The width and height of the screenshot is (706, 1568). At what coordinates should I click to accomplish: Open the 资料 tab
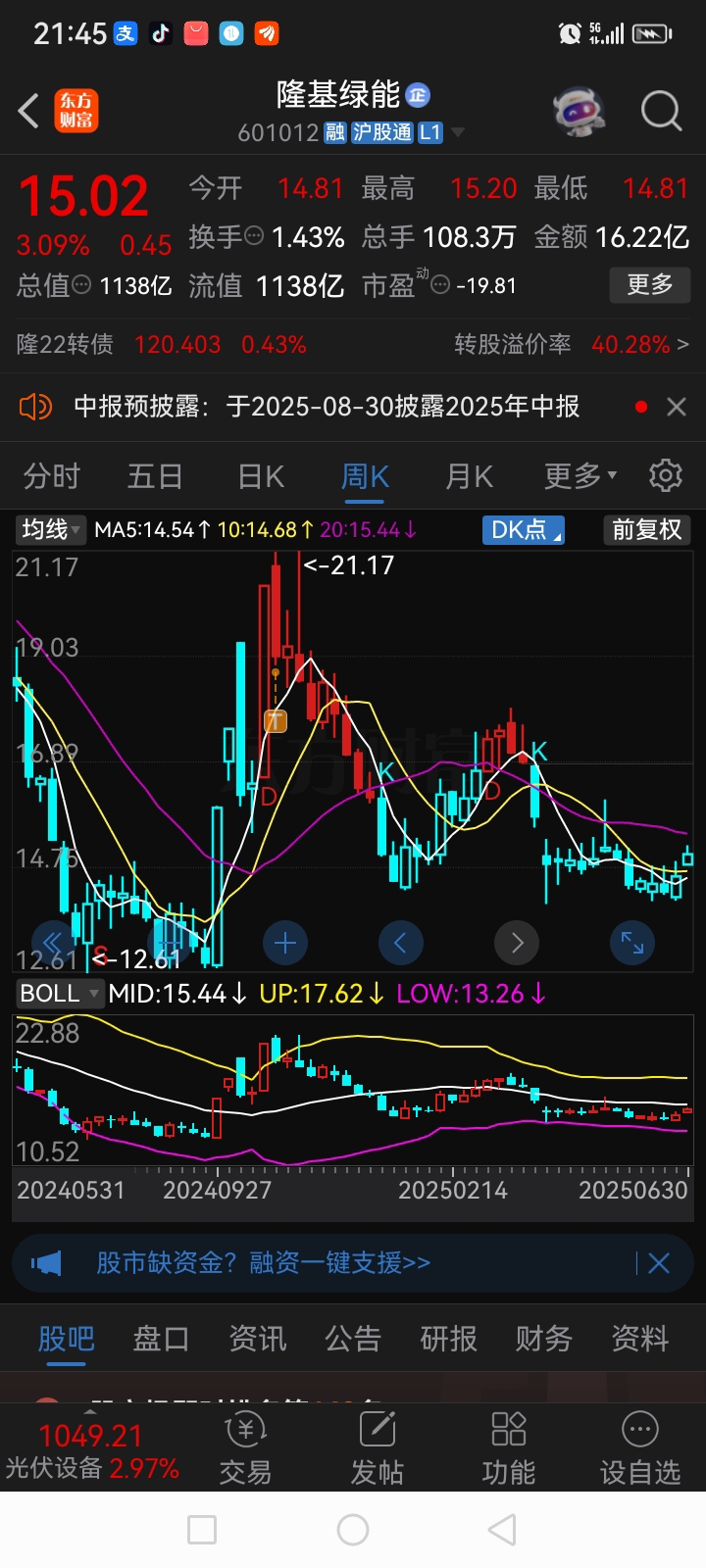click(639, 1339)
